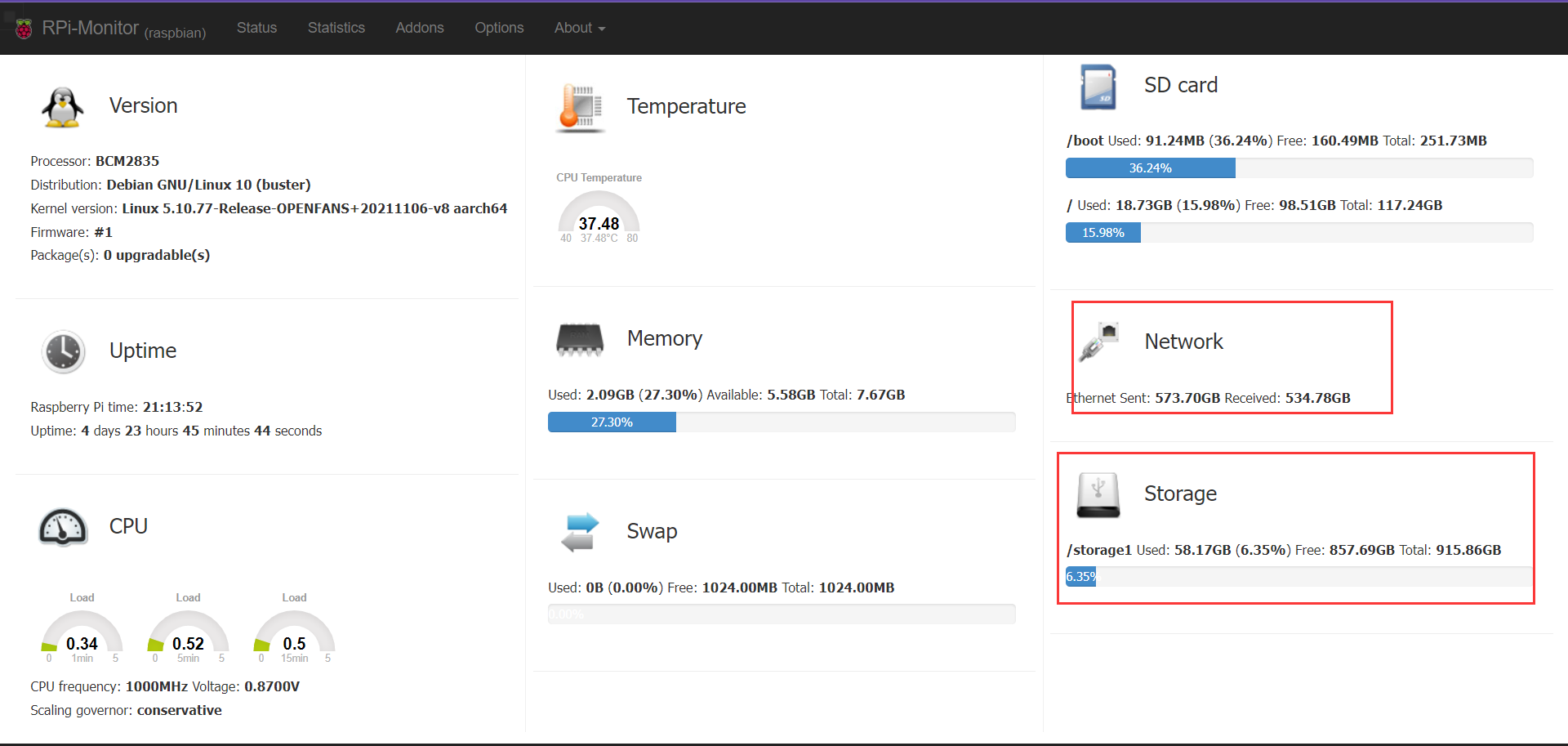Open the Status page

(x=256, y=28)
